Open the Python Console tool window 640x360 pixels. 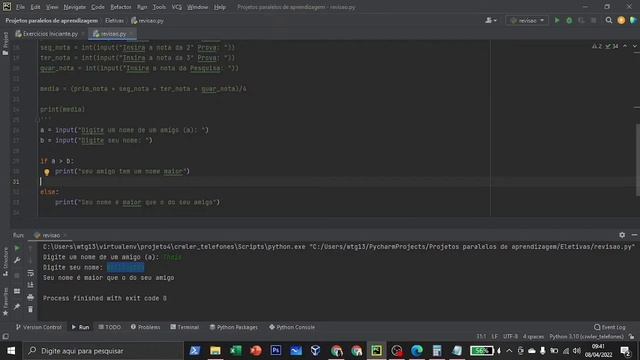(x=292, y=327)
